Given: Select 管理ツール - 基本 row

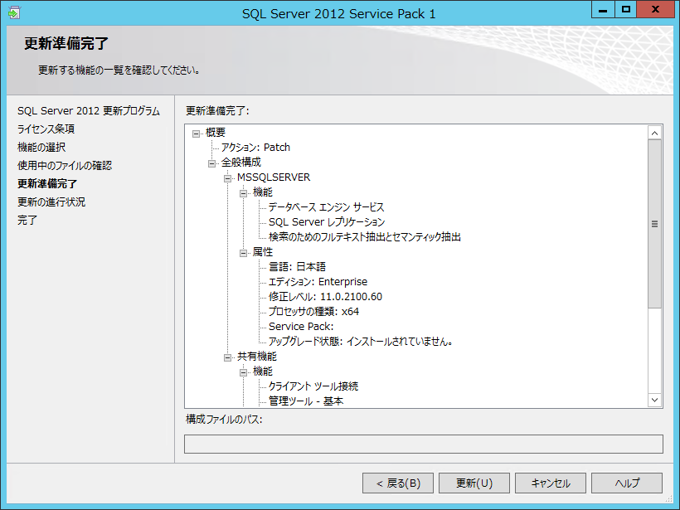Looking at the screenshot, I should (306, 401).
